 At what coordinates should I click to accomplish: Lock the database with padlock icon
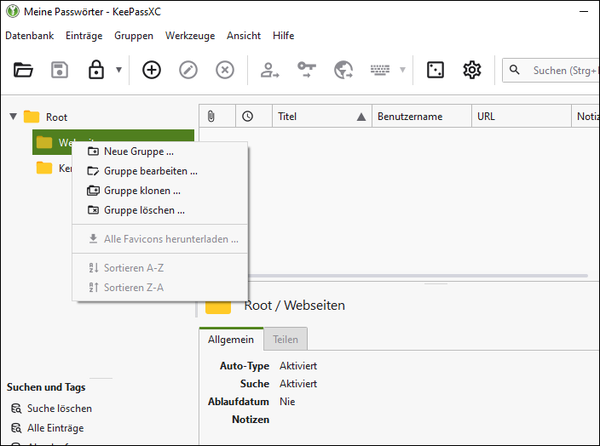pyautogui.click(x=96, y=70)
